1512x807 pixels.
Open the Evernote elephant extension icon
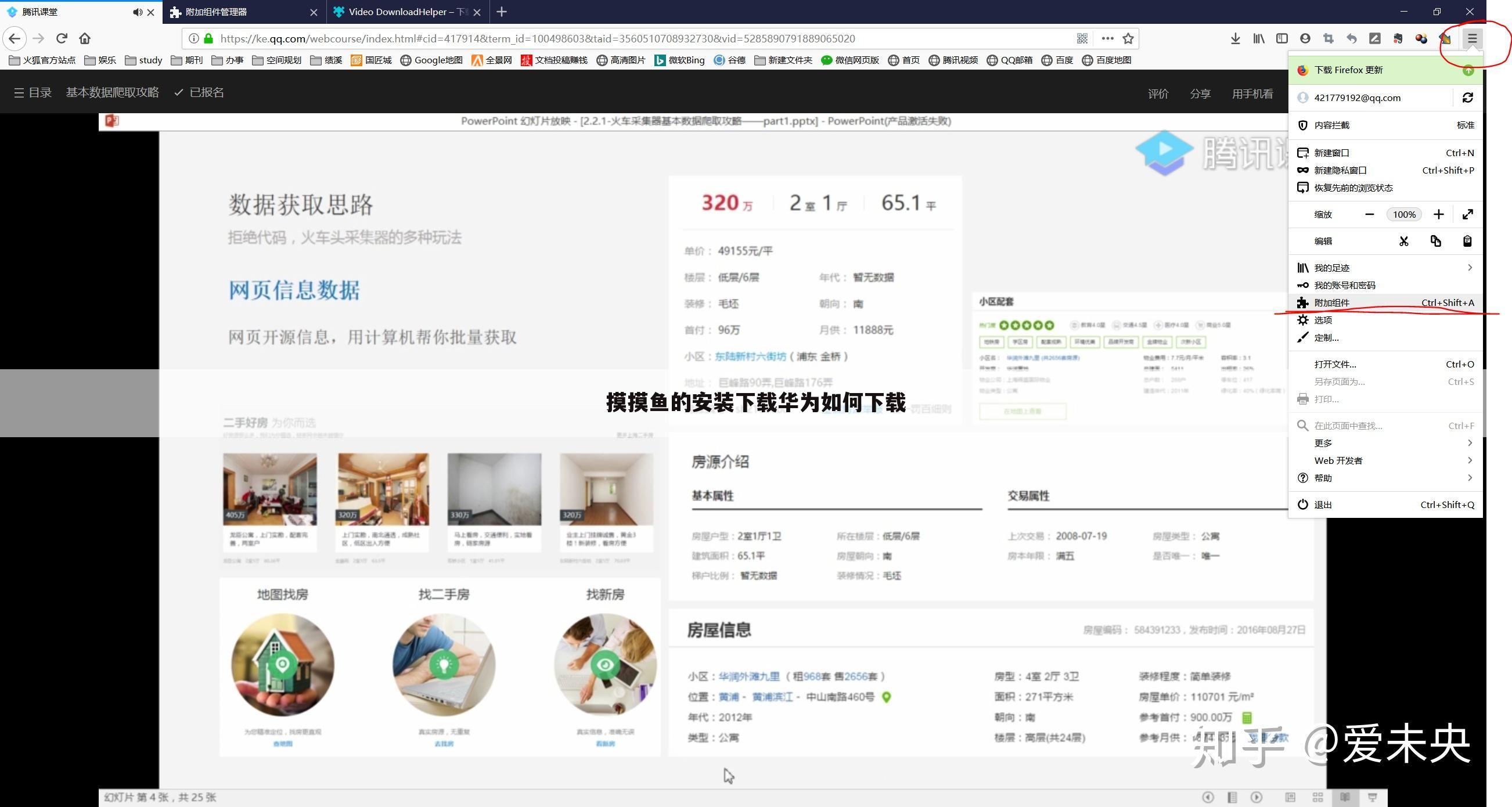(1398, 39)
